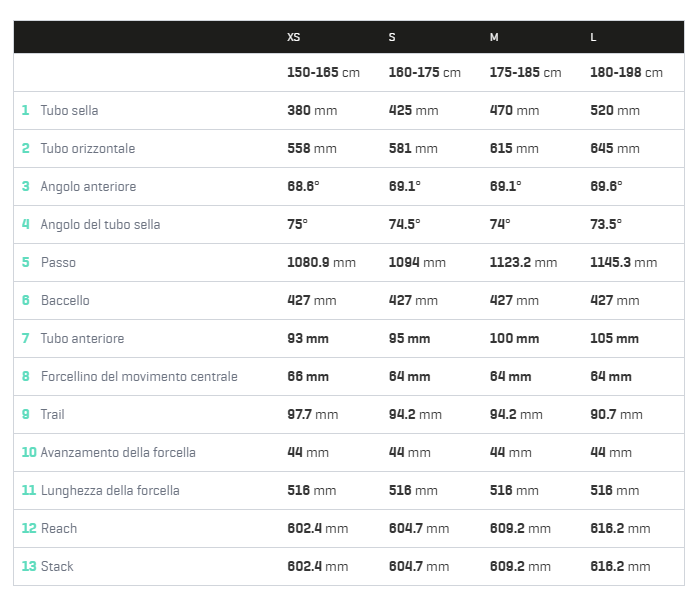Click the Passo row label

[58, 262]
